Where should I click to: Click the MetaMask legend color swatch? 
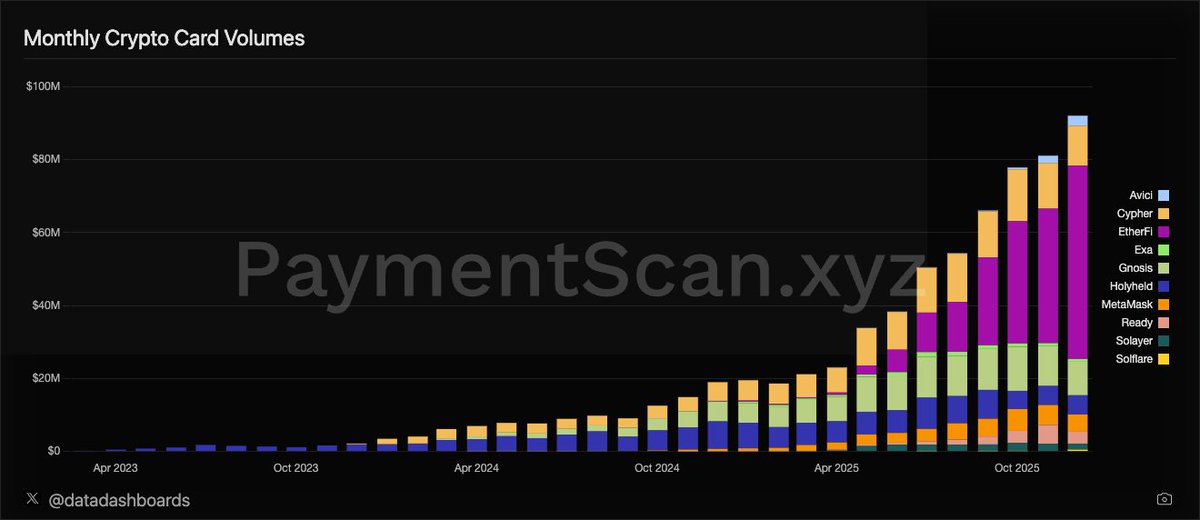(1165, 304)
